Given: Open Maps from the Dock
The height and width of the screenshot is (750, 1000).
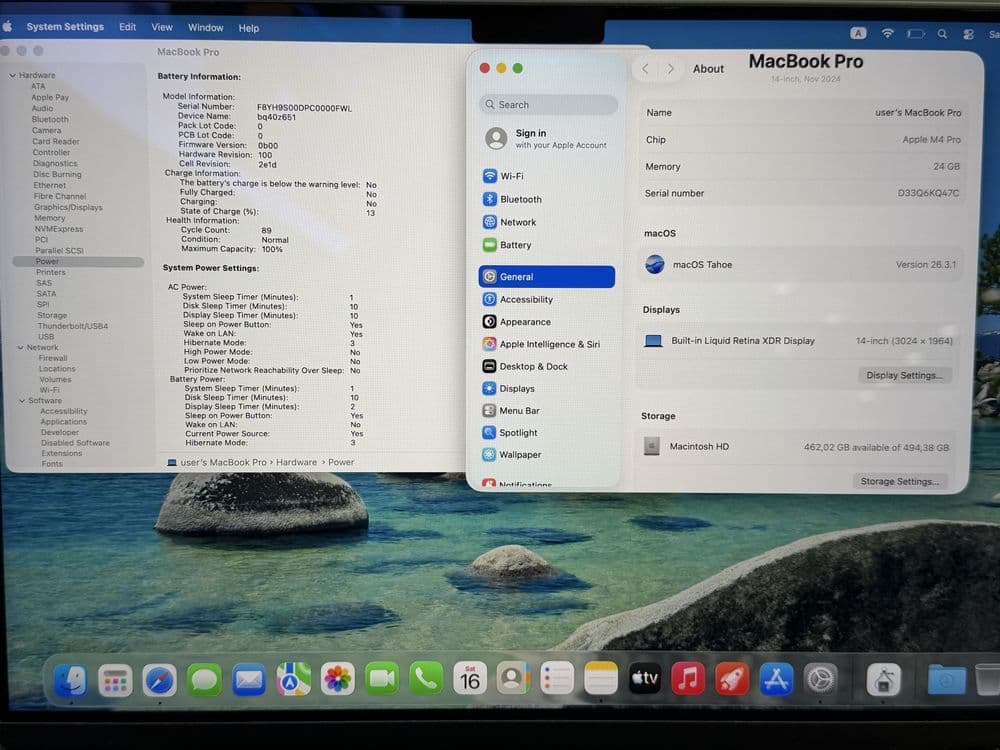Looking at the screenshot, I should point(293,680).
